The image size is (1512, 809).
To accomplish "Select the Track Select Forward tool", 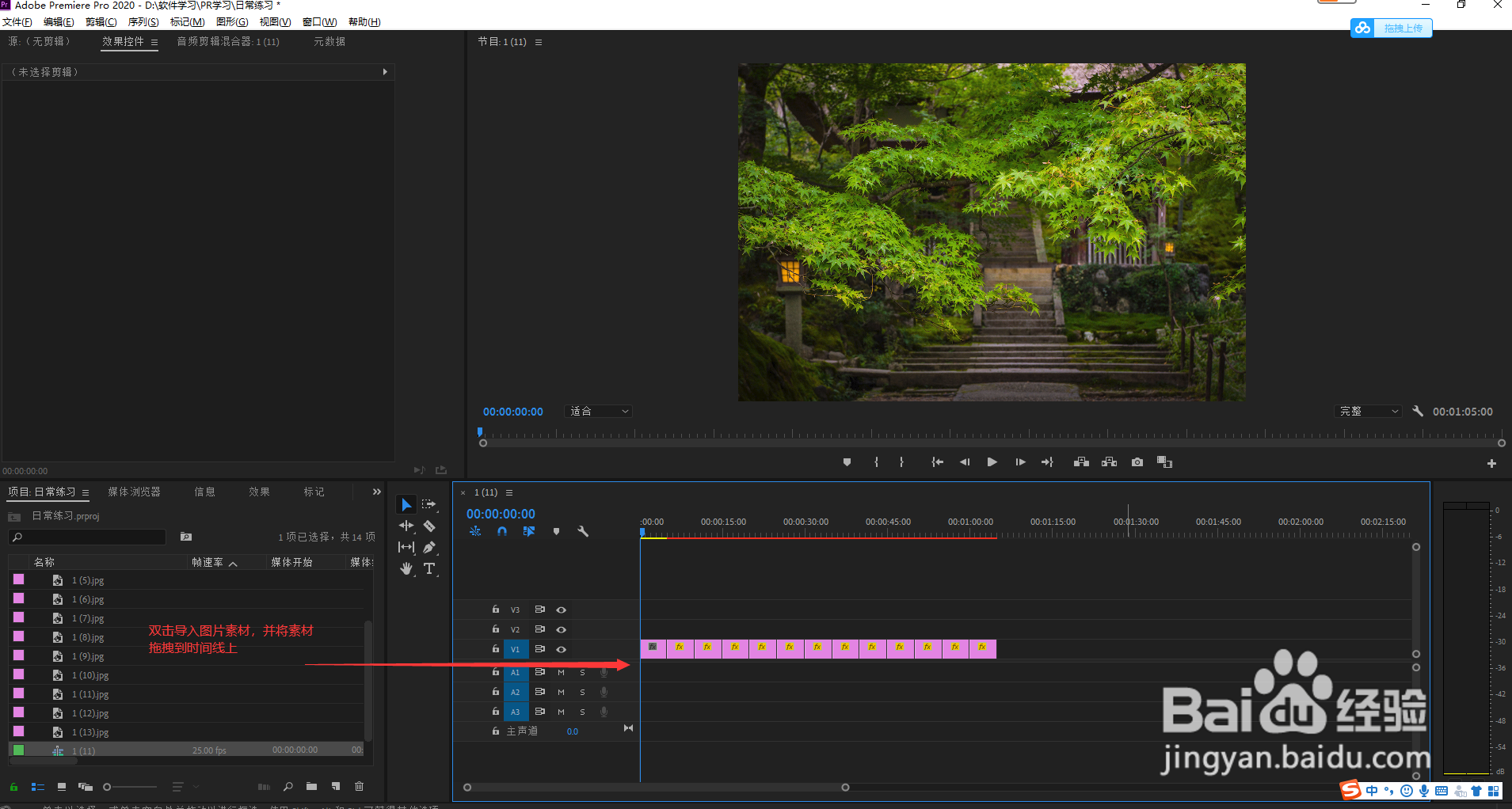I will point(429,504).
